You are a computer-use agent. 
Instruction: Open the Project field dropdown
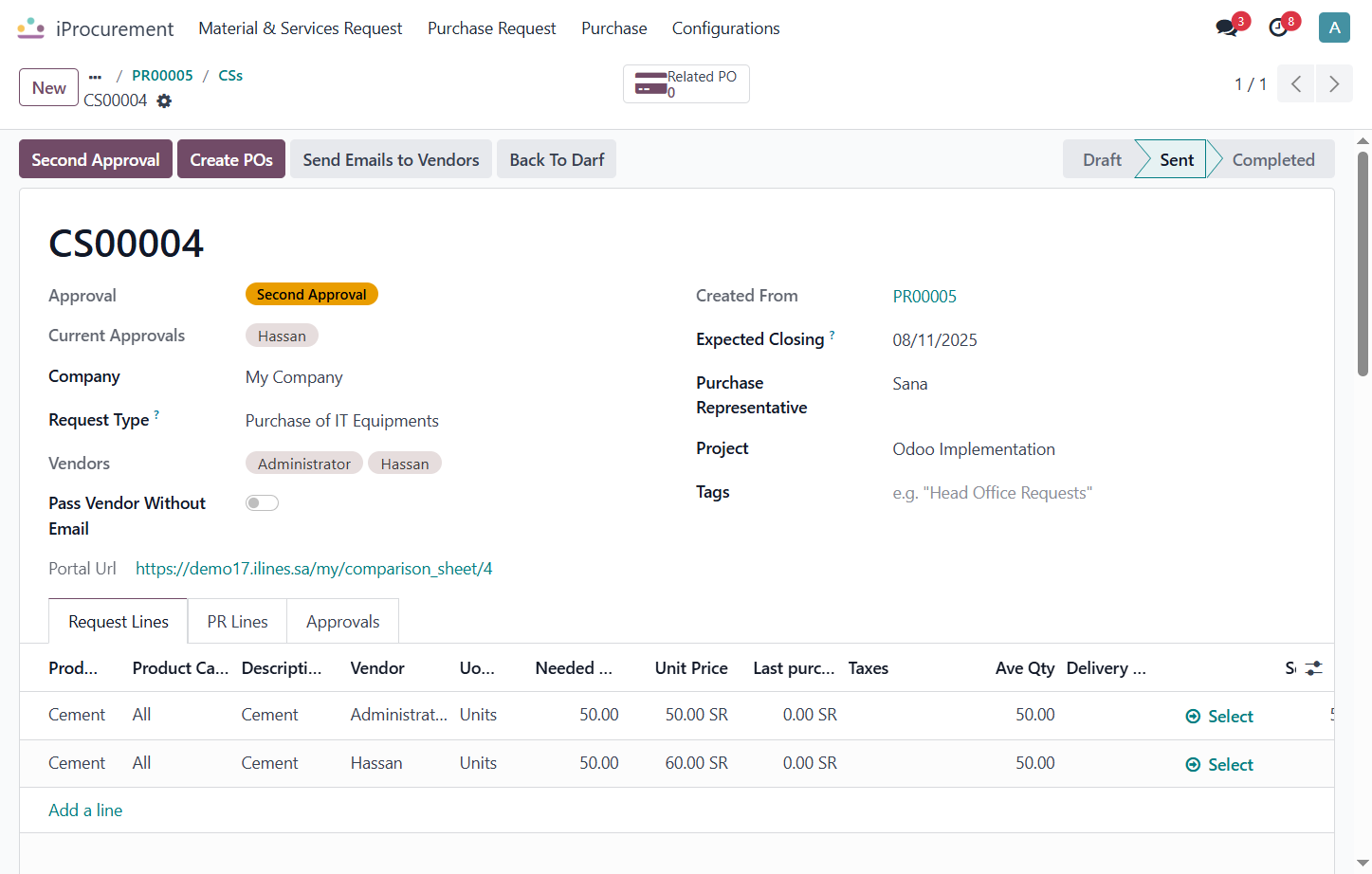[1098, 449]
